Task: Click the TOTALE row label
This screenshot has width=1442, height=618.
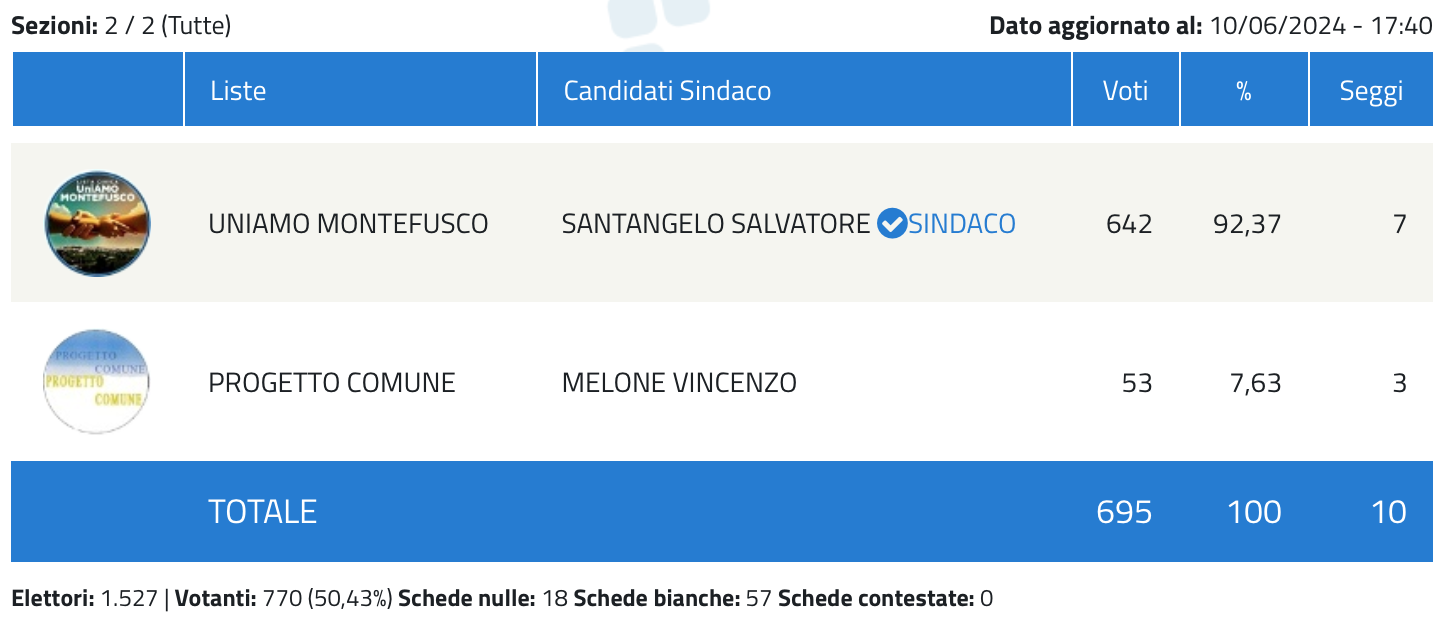Action: coord(262,512)
